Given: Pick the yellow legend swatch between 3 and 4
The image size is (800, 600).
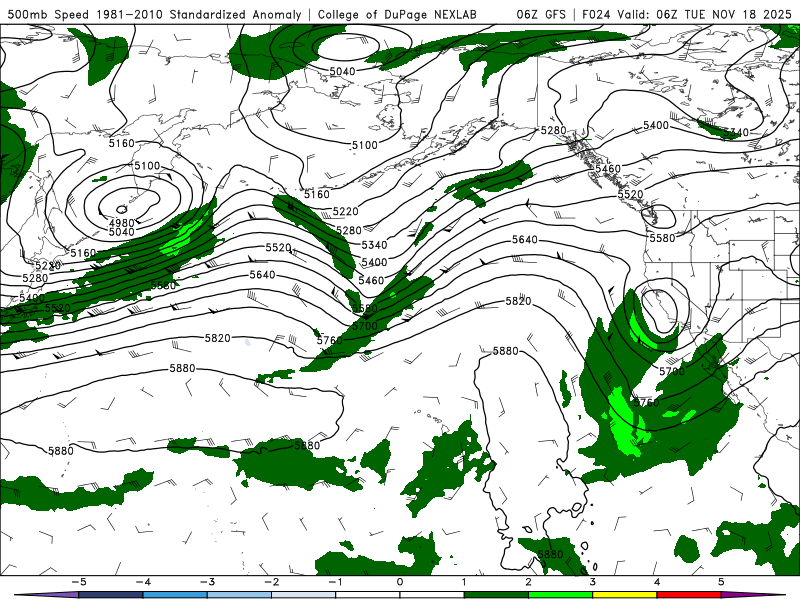Looking at the screenshot, I should (625, 595).
